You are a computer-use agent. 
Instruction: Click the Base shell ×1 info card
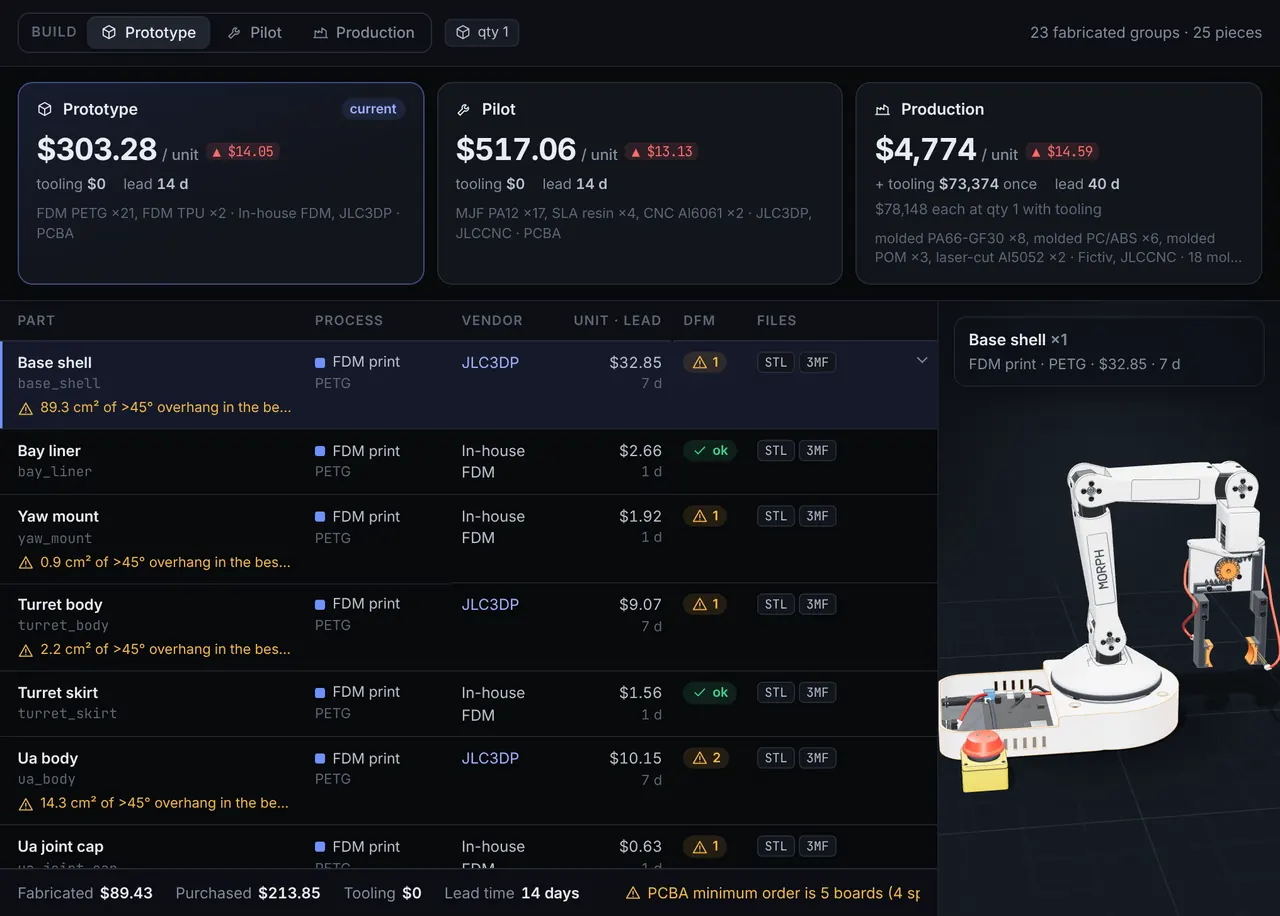pos(1109,351)
